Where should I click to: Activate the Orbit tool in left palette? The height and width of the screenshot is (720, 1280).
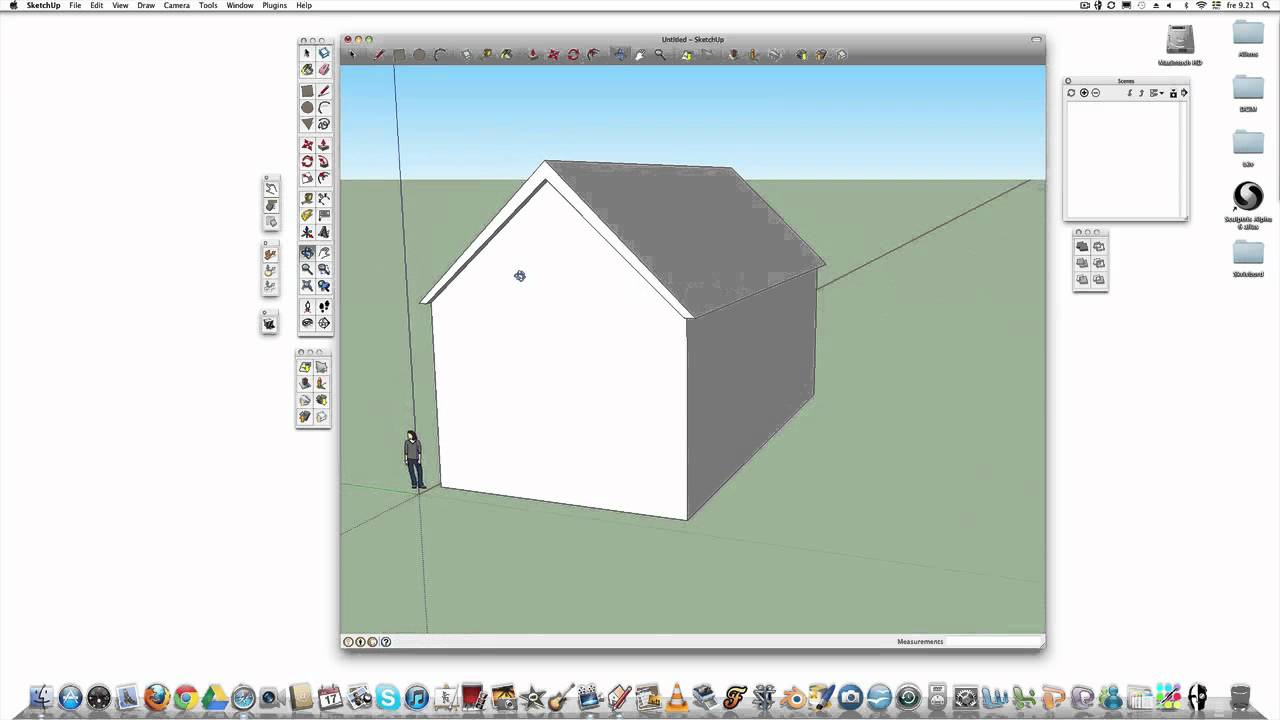pyautogui.click(x=307, y=253)
